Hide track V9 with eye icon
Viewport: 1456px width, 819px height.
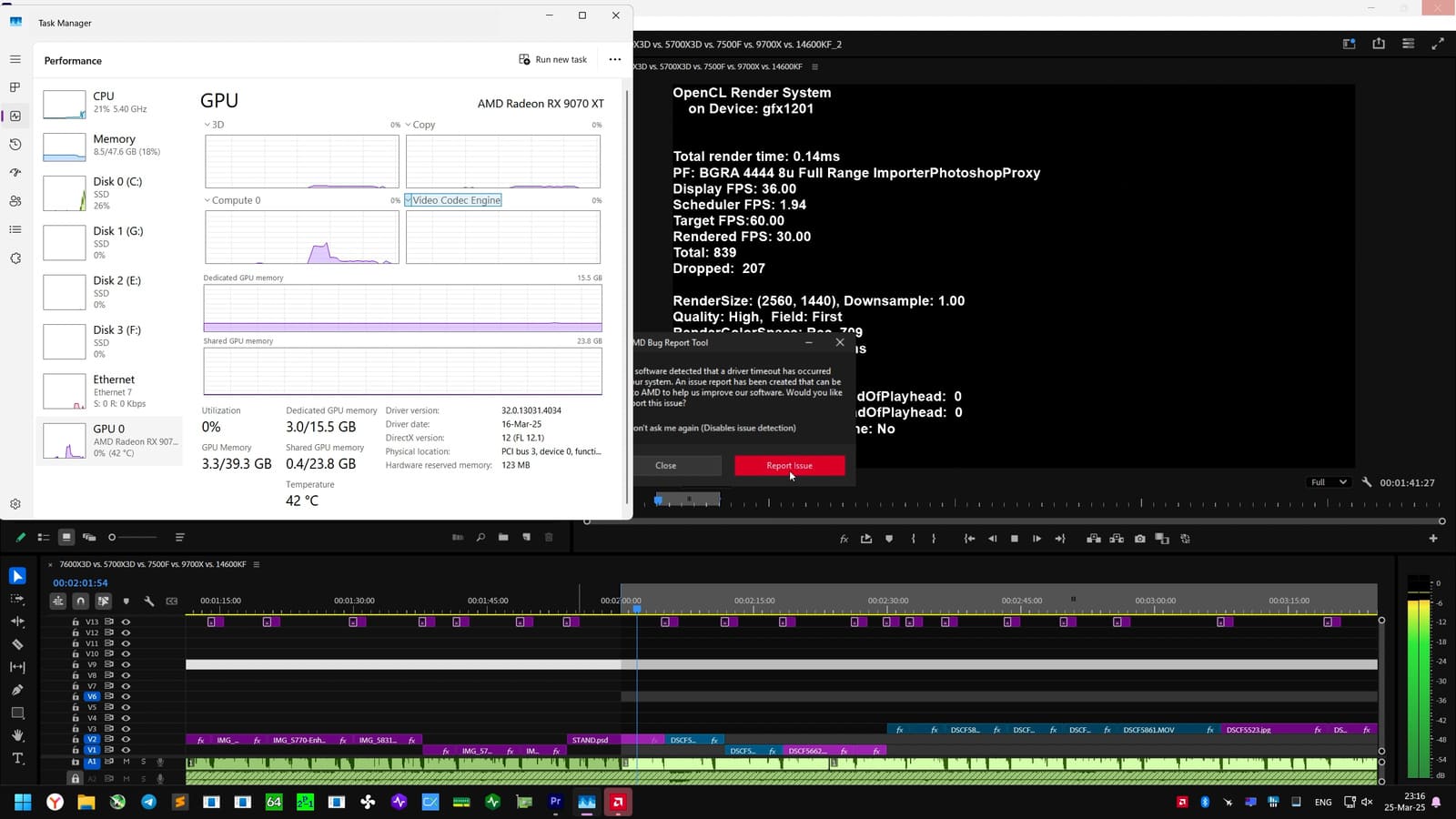[x=126, y=664]
